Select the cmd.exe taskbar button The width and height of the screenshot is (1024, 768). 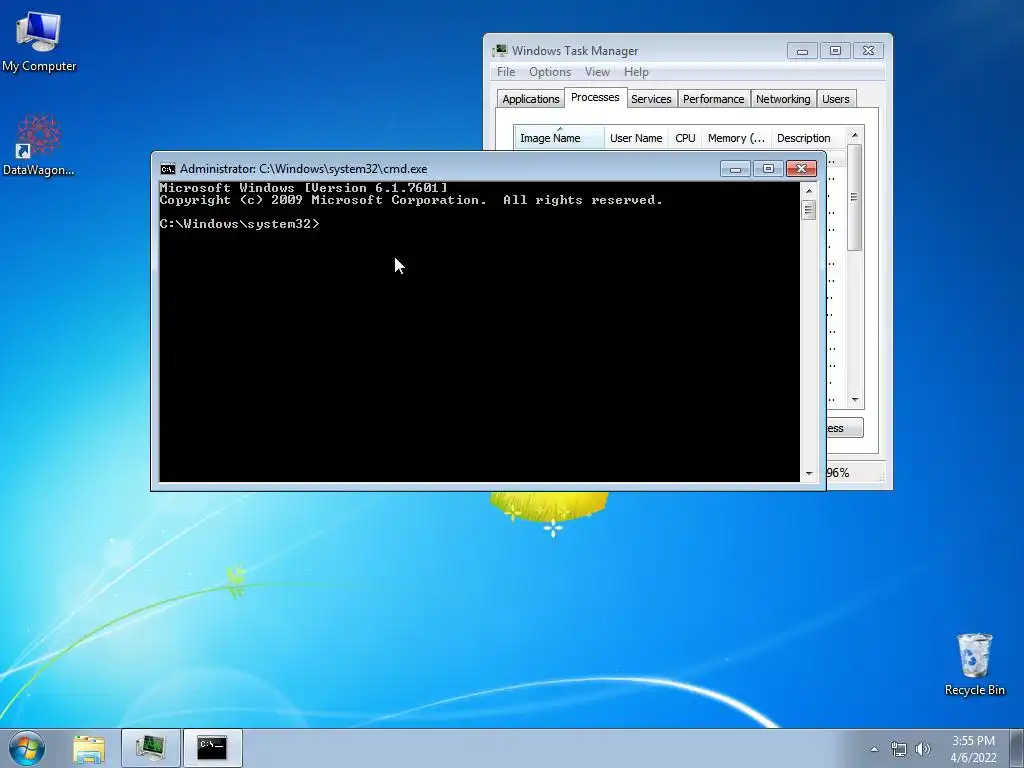point(212,748)
